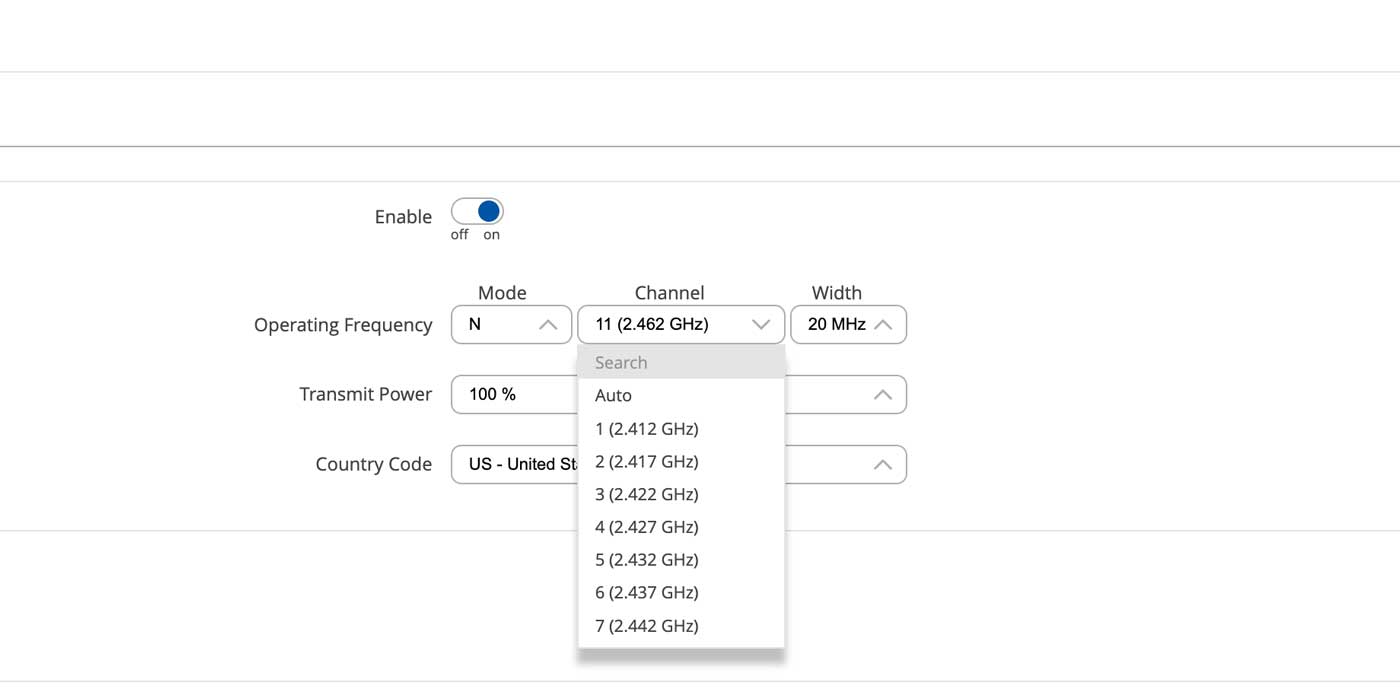Select Auto channel option
This screenshot has height=700, width=1400.
613,396
